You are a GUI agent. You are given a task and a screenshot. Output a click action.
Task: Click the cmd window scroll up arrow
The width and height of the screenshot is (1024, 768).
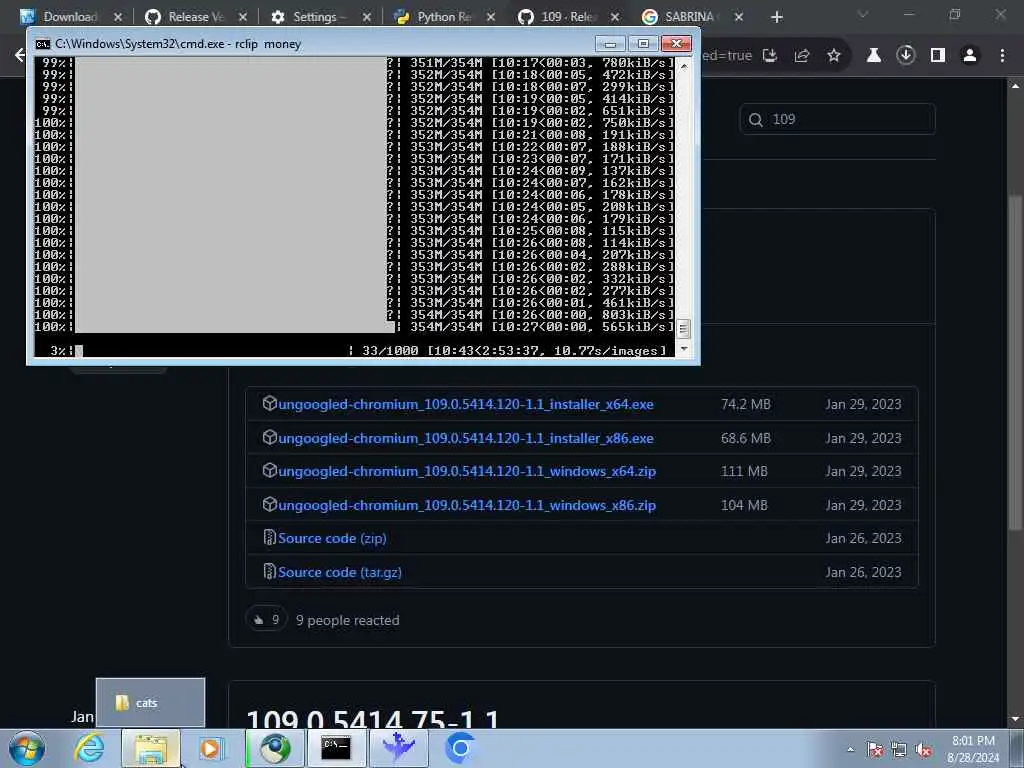pyautogui.click(x=684, y=65)
